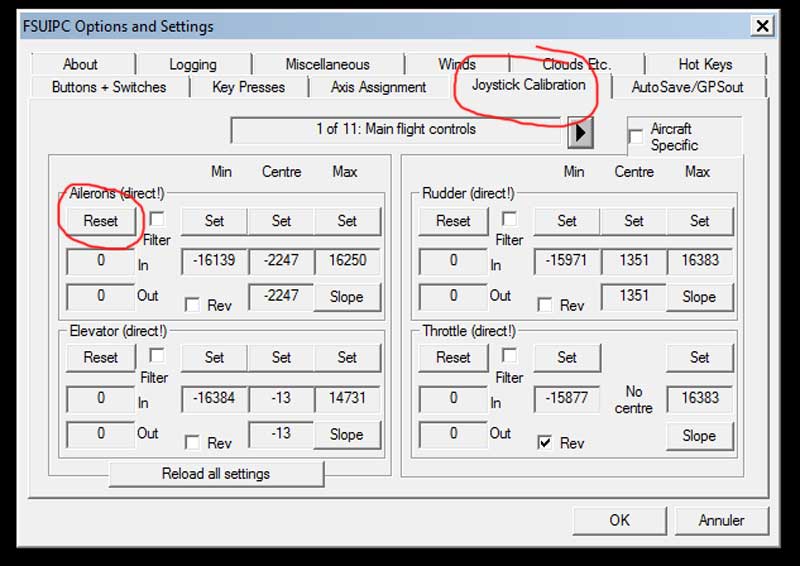Enable the Aircraft Specific checkbox

click(636, 137)
